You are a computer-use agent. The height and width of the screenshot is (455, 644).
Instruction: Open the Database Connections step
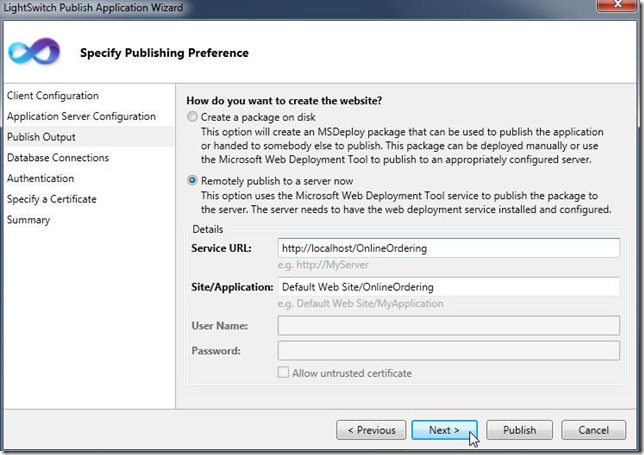[x=58, y=158]
